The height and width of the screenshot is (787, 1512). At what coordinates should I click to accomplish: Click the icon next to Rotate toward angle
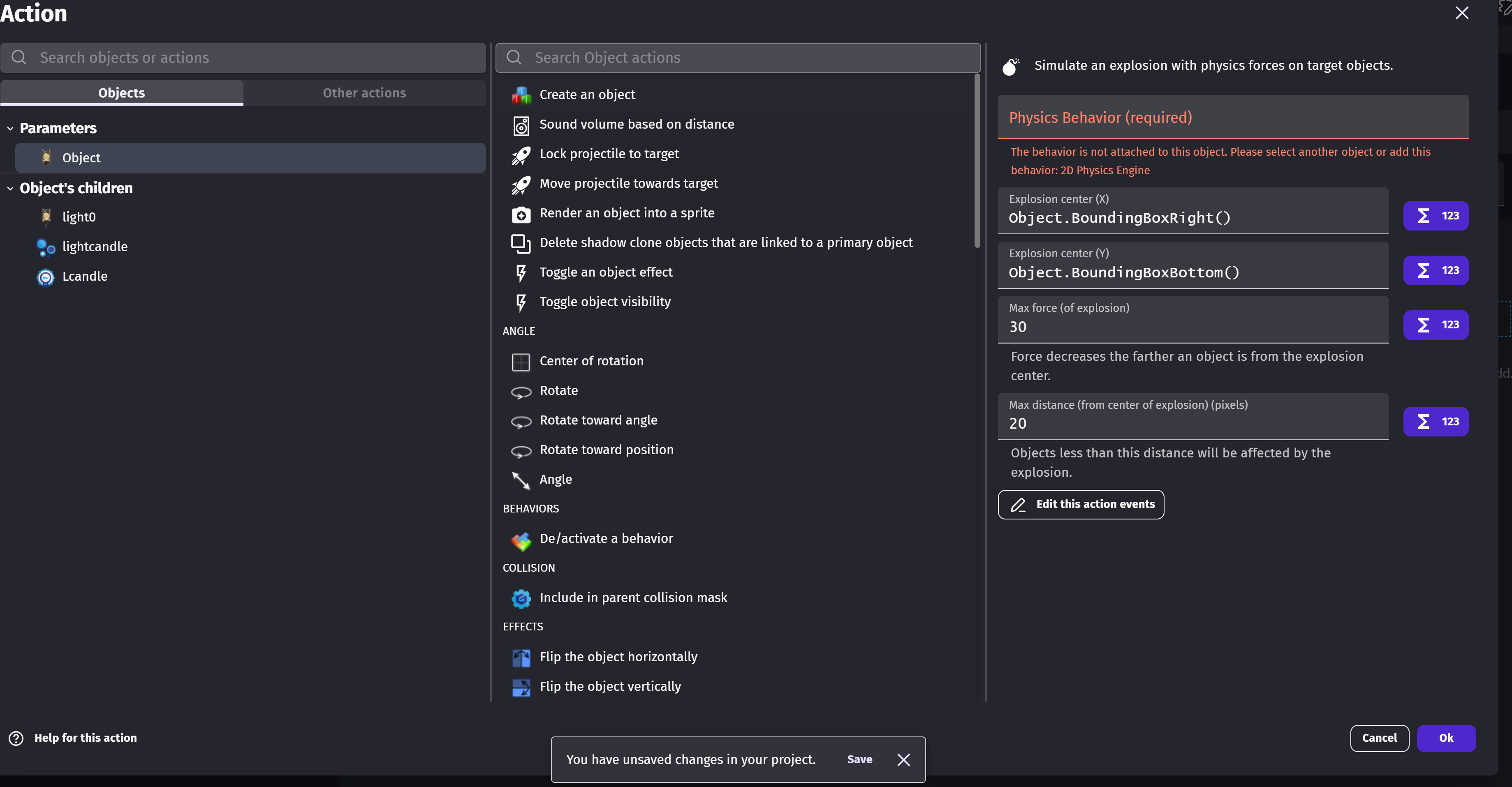pyautogui.click(x=521, y=421)
